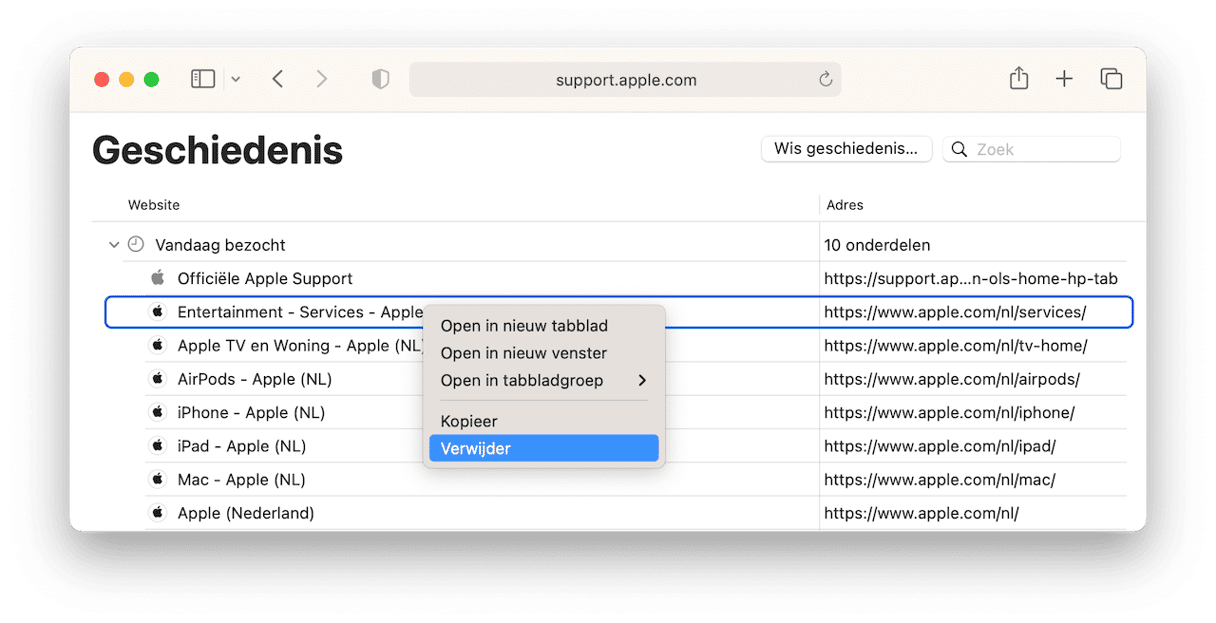This screenshot has height=623, width=1216.
Task: Open the Share icon in the toolbar
Action: (1019, 78)
